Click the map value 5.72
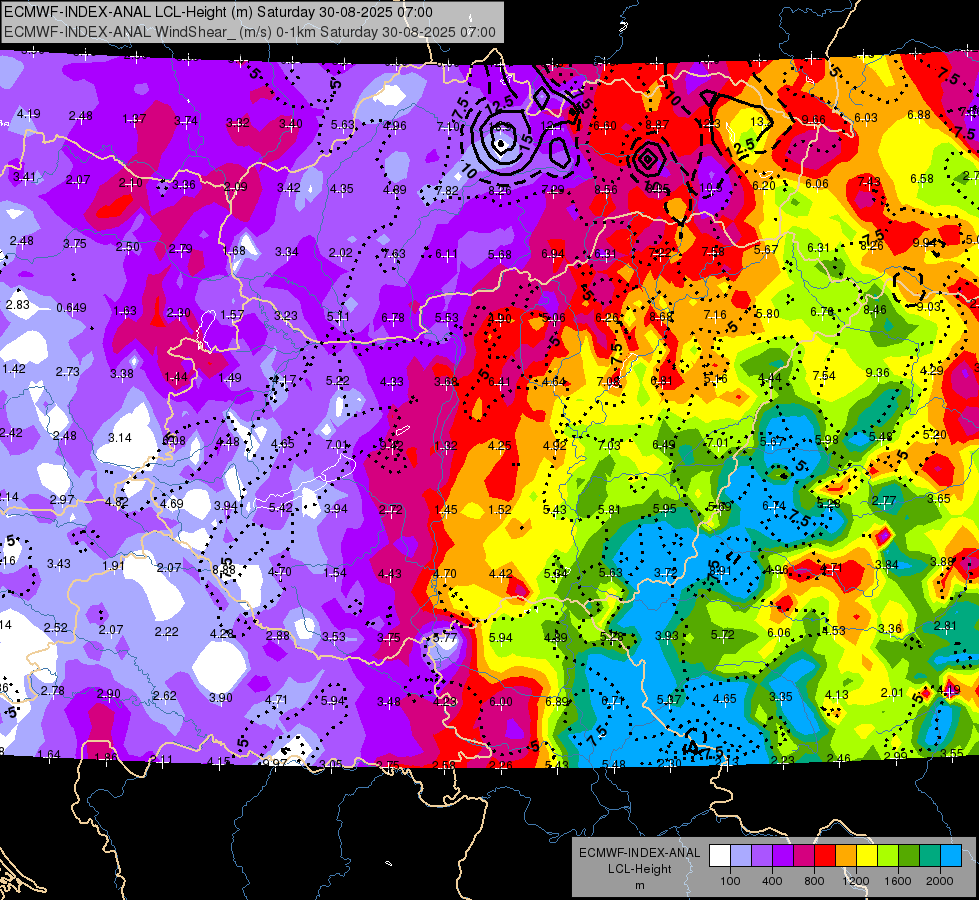 point(722,635)
